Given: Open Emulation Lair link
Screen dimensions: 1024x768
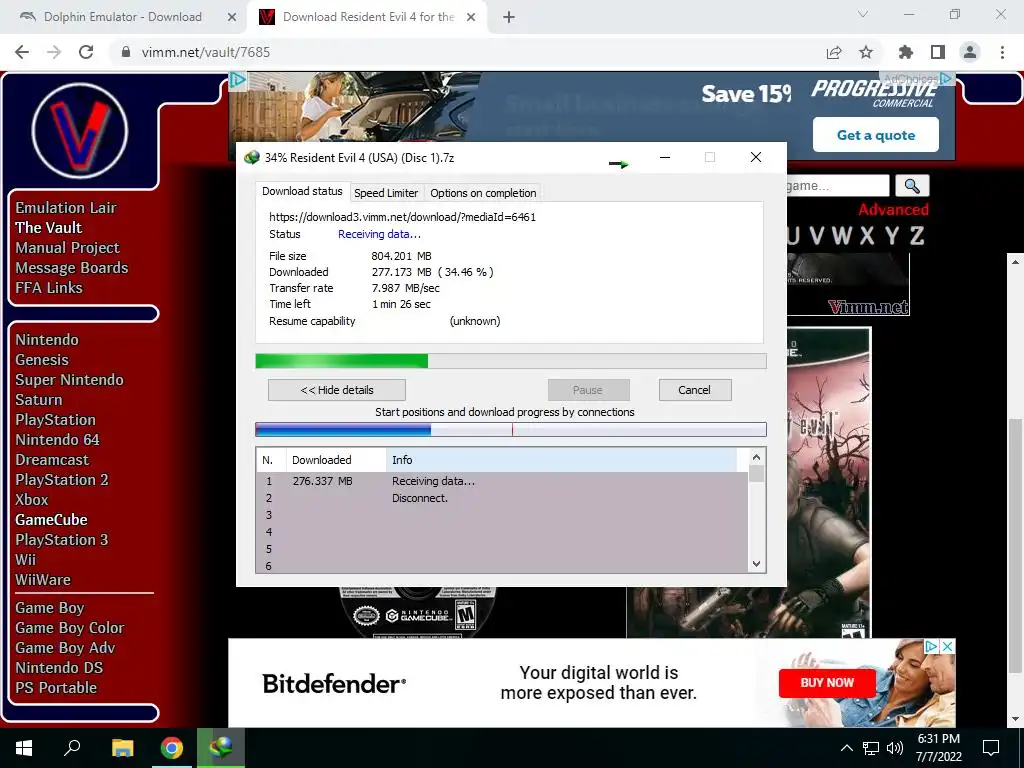Looking at the screenshot, I should click(x=66, y=208).
